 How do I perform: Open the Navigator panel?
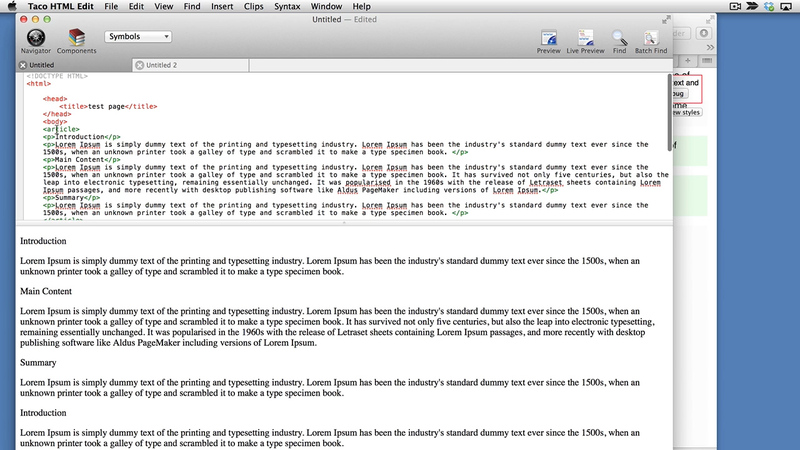tap(36, 41)
